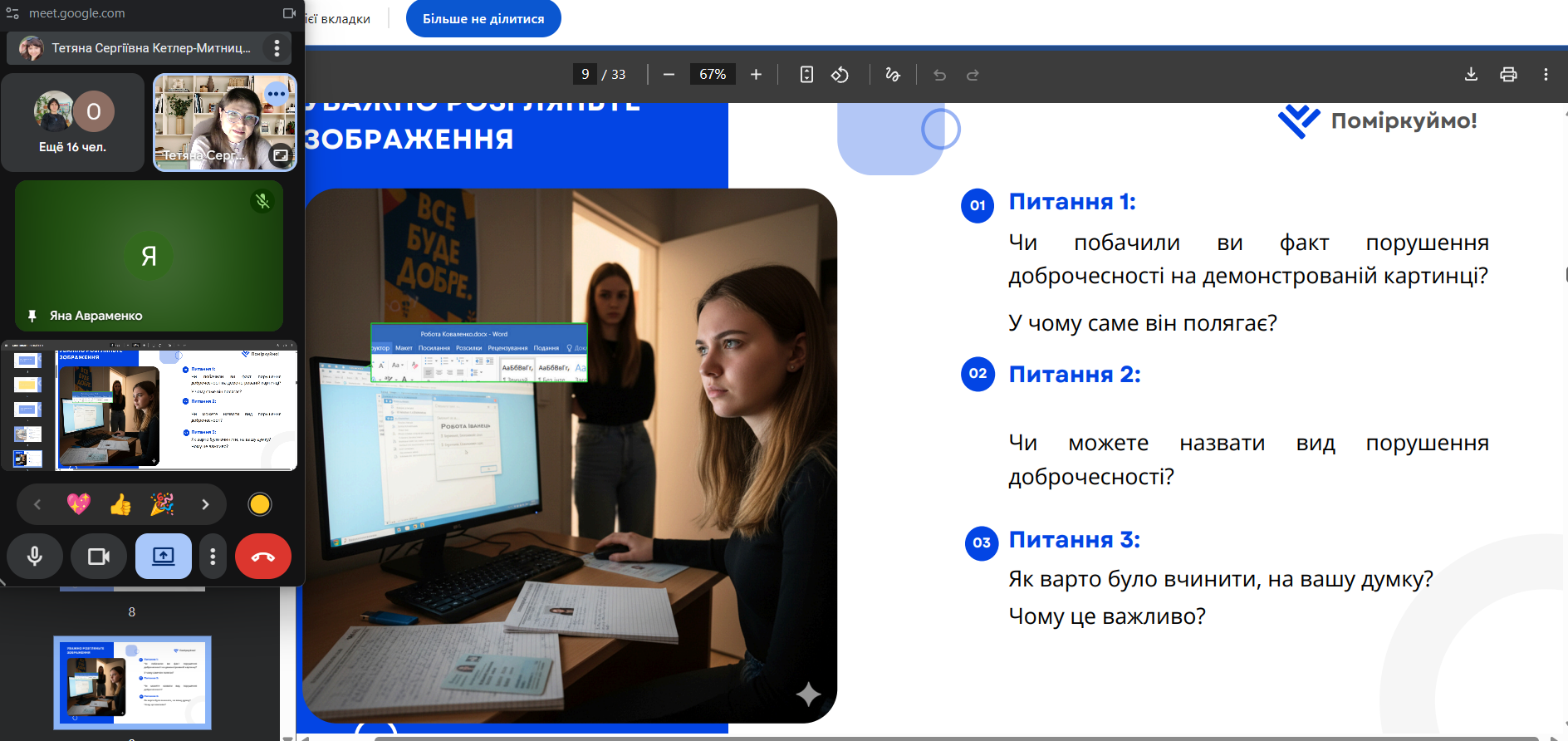Toggle the screen presentation button
The image size is (1568, 741).
point(164,556)
